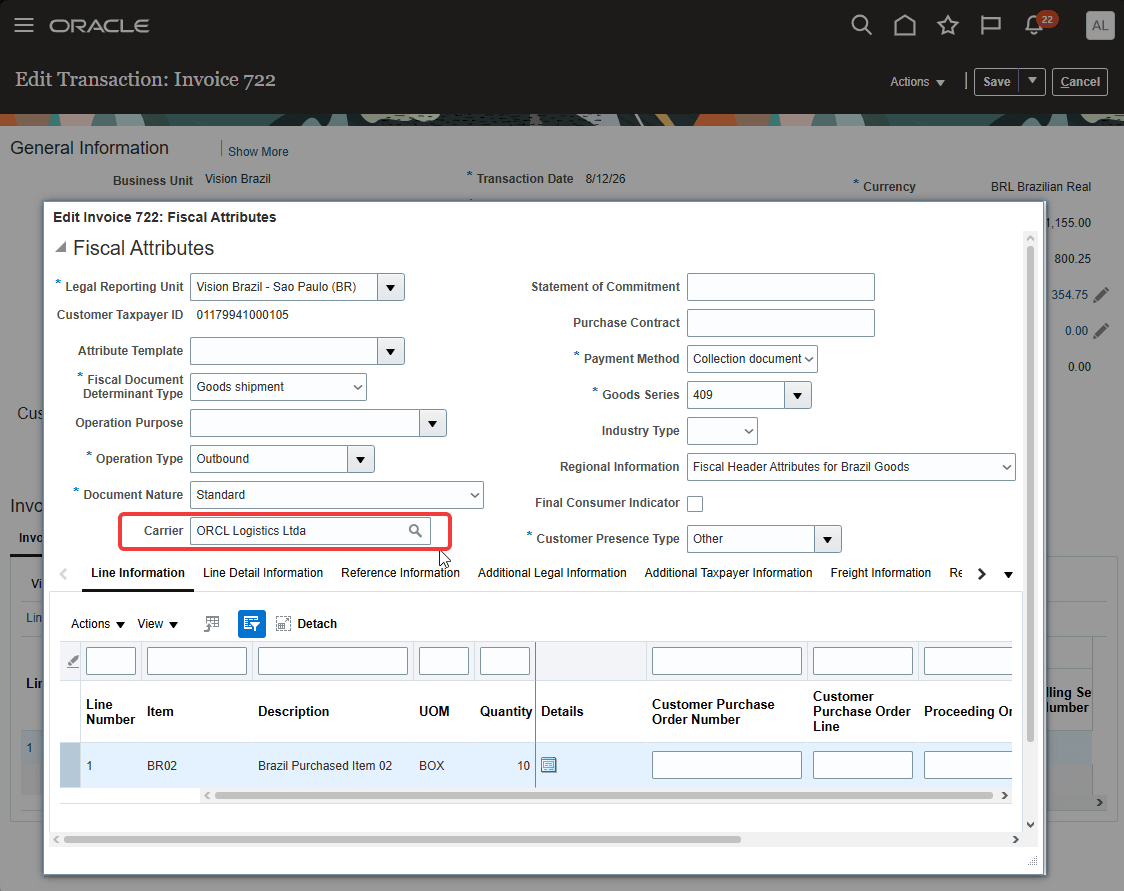The height and width of the screenshot is (891, 1124).
Task: Open the Industry Type dropdown
Action: click(x=722, y=431)
